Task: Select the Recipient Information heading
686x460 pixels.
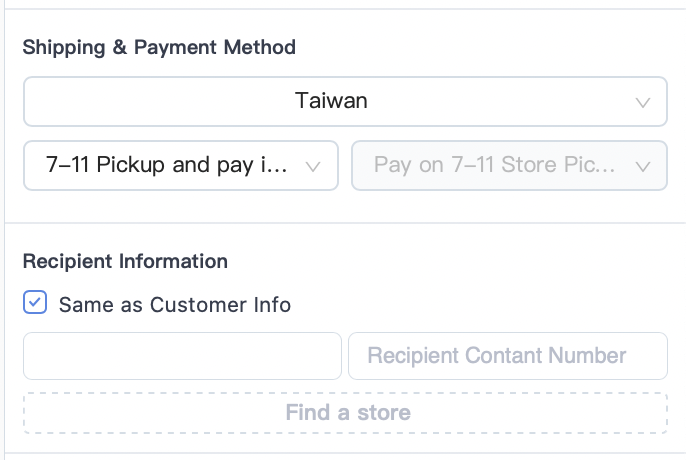Action: pyautogui.click(x=125, y=261)
